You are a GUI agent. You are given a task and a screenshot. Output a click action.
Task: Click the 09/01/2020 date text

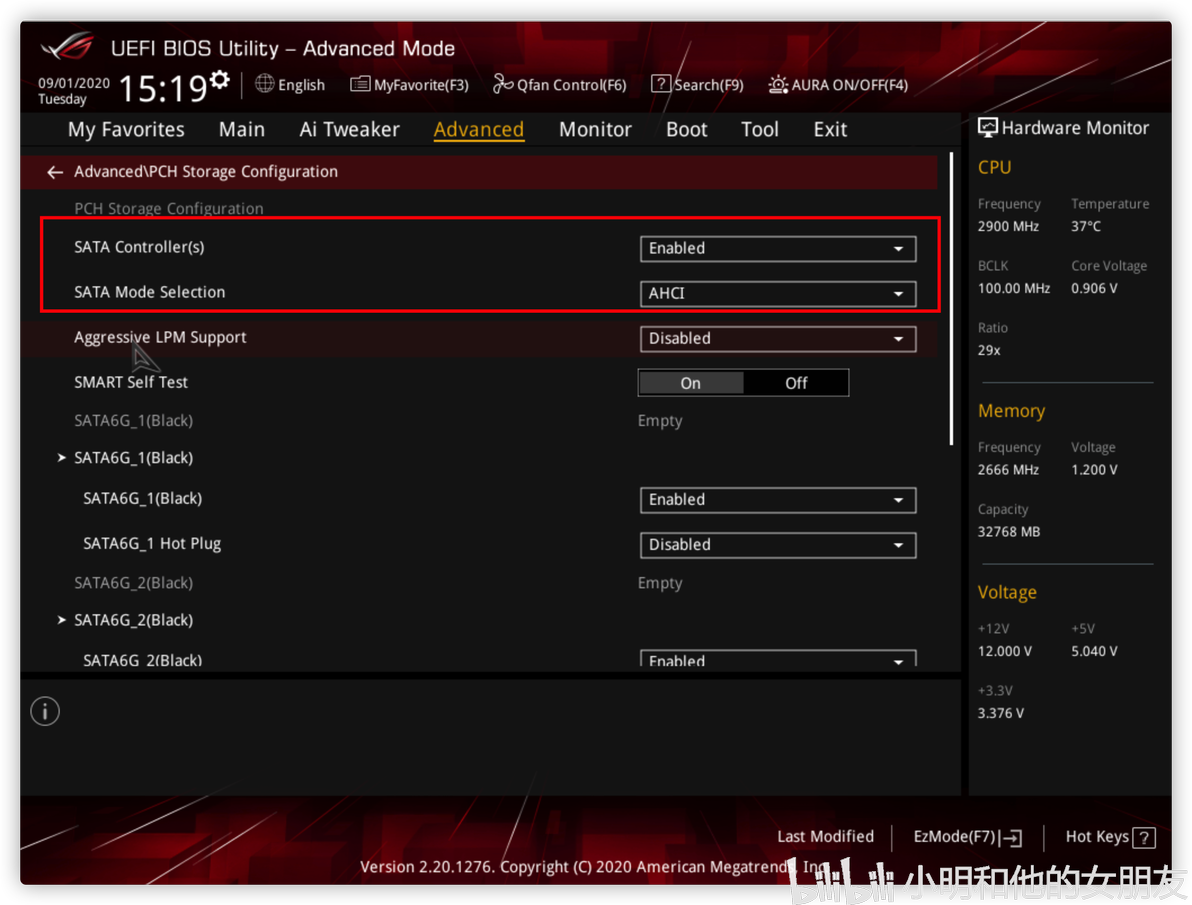[74, 83]
